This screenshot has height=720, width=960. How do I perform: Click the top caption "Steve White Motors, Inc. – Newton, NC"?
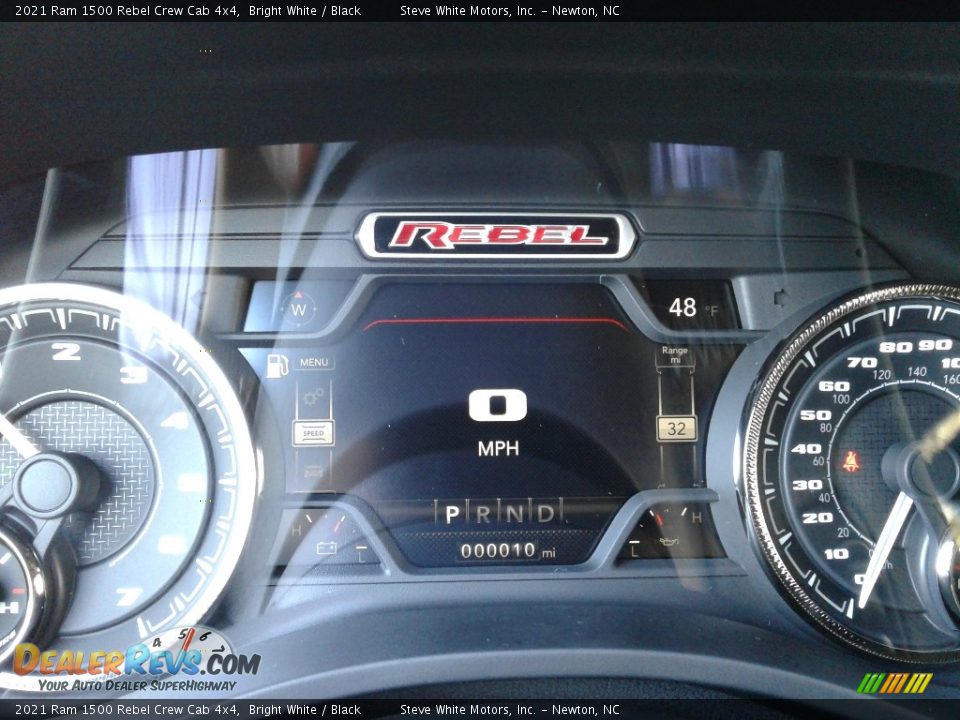point(509,10)
